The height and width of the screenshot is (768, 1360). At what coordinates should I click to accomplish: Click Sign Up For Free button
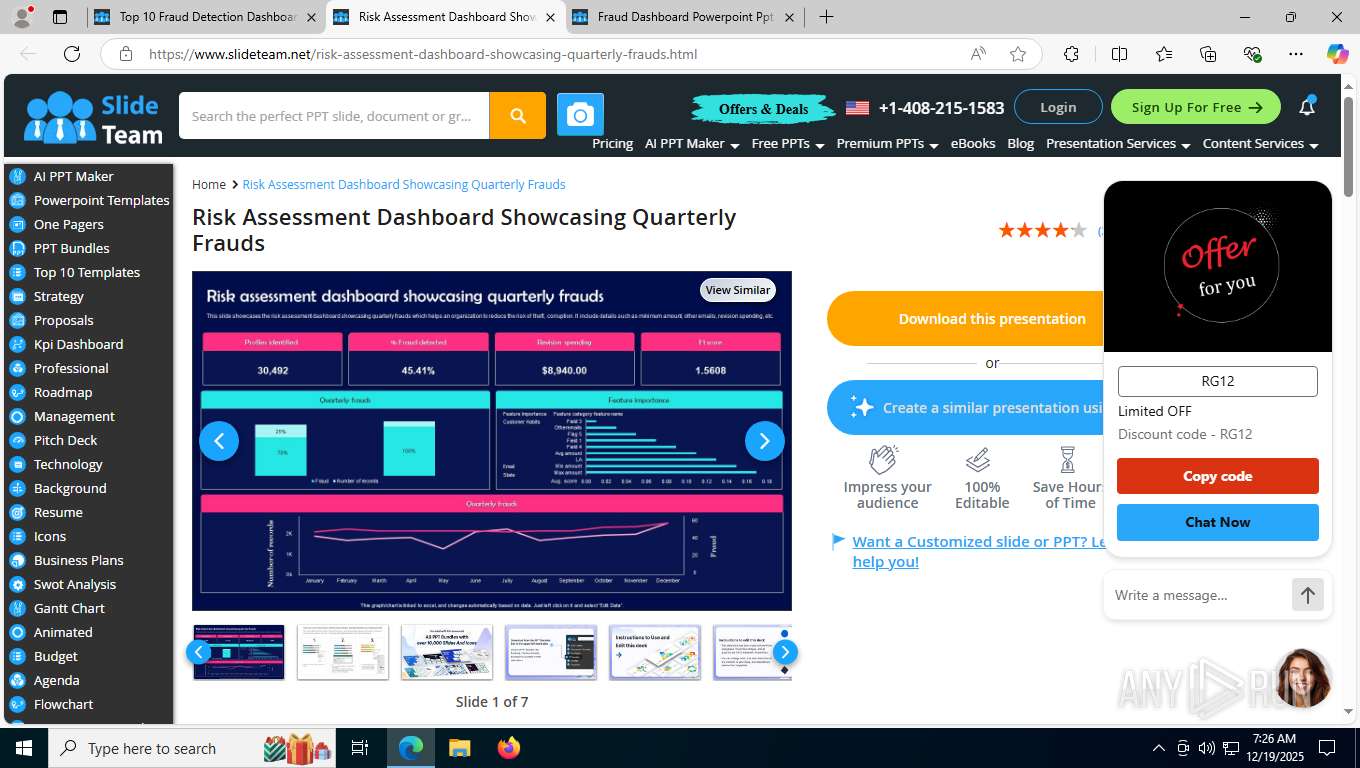click(1196, 107)
